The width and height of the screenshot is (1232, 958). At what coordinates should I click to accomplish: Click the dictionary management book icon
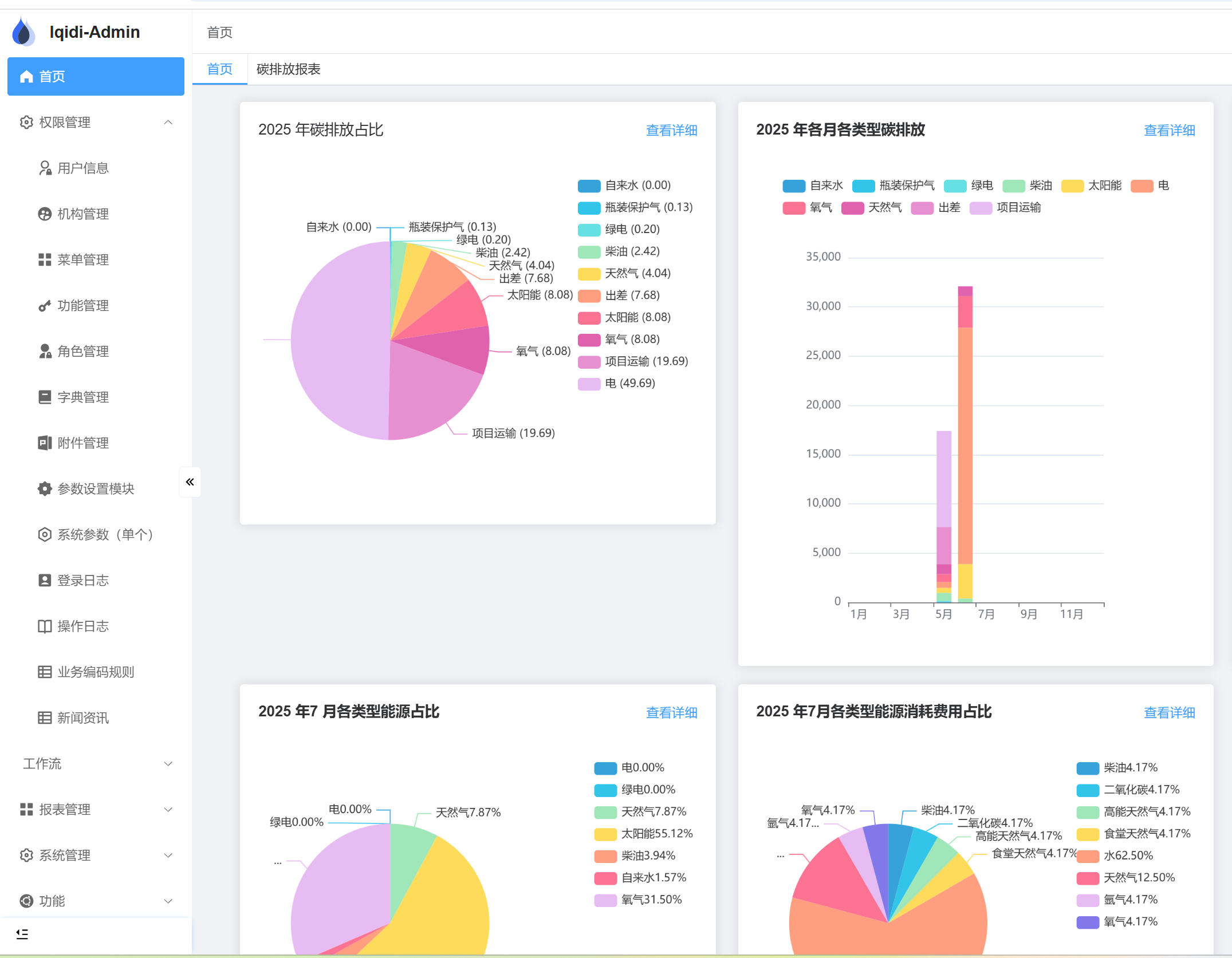(45, 397)
